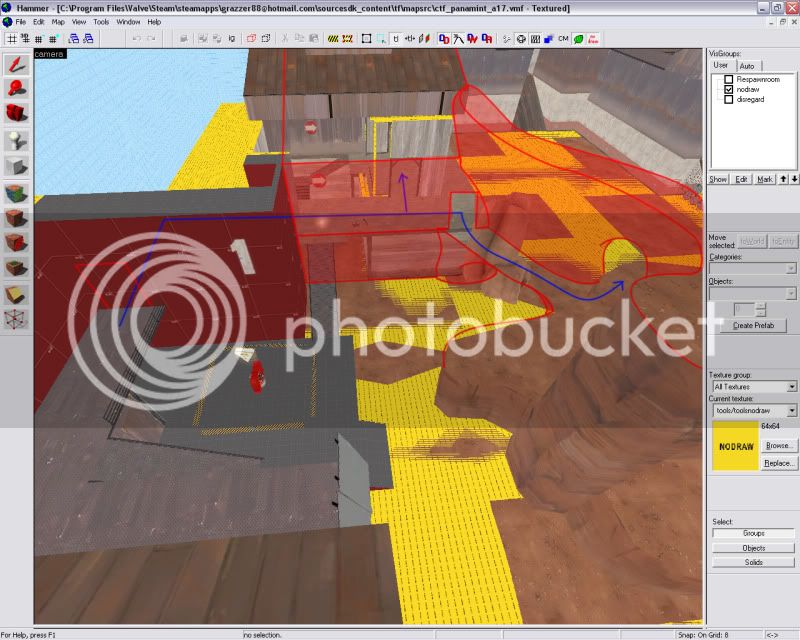
Task: Click the Larger Grid toolbar icon
Action: (x=53, y=39)
